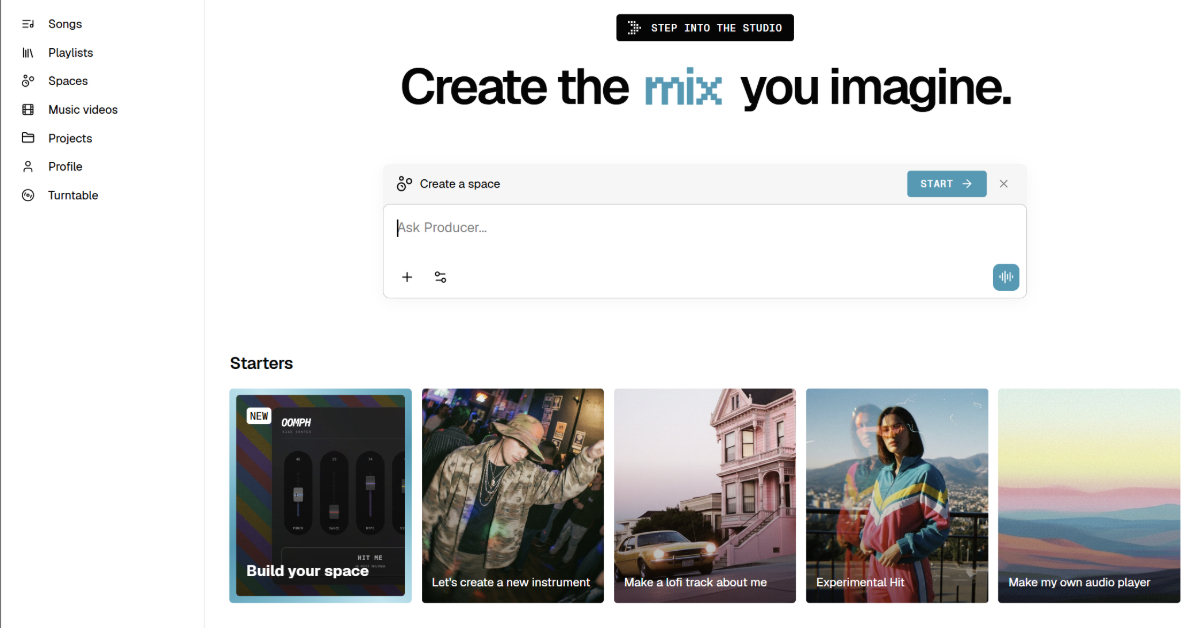This screenshot has width=1200, height=628.
Task: Open the Music videos section
Action: [x=82, y=110]
